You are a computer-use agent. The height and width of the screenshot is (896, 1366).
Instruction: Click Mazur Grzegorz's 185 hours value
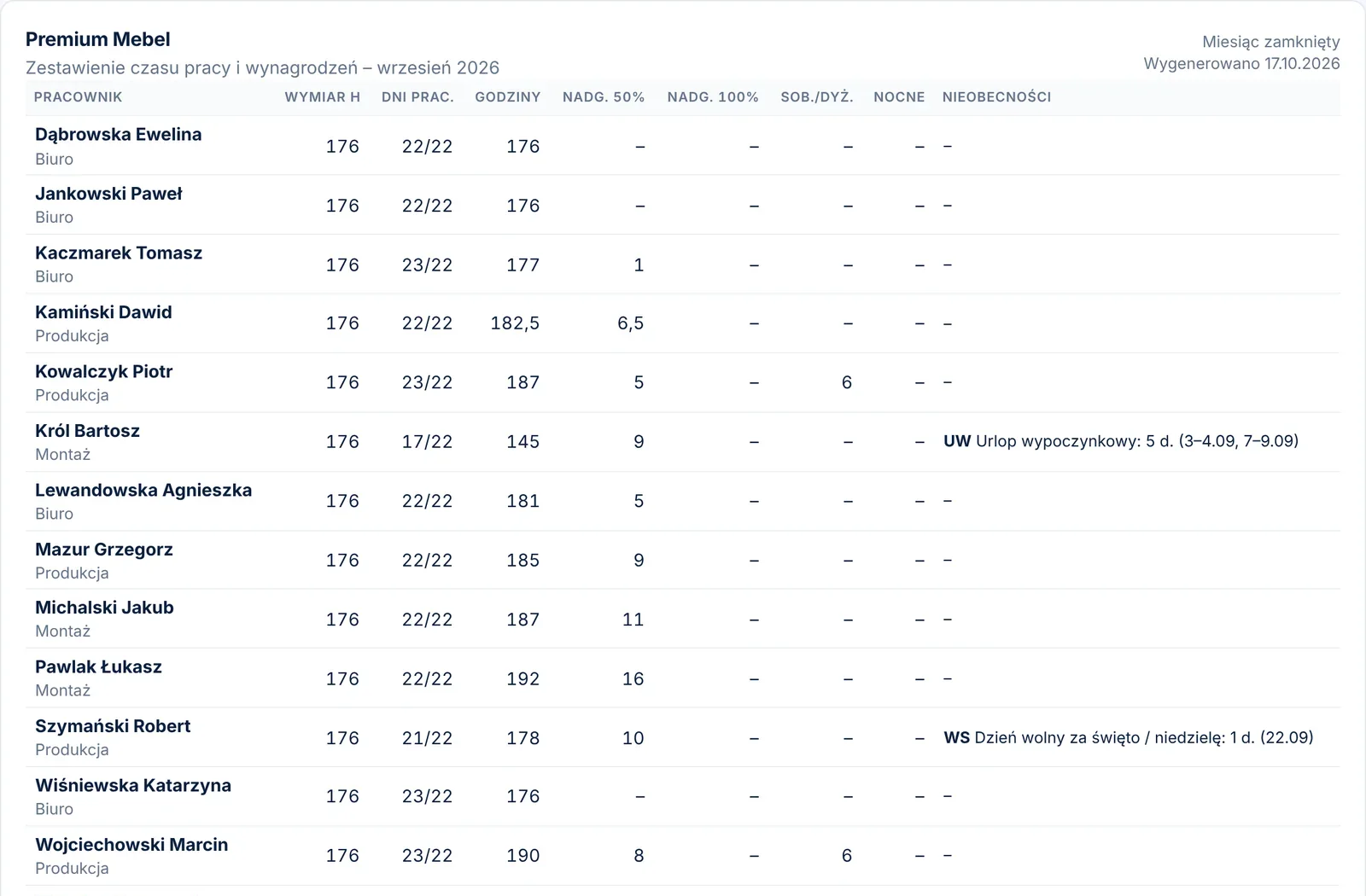click(523, 561)
